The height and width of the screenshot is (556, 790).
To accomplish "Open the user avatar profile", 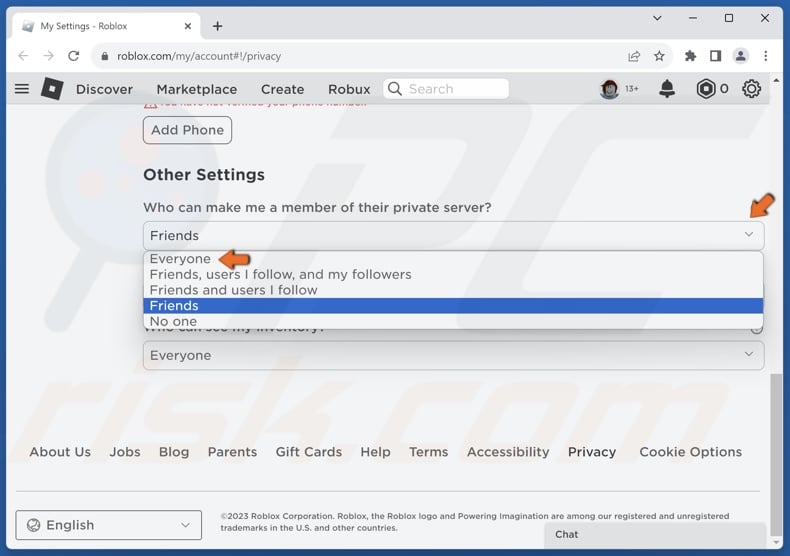I will (x=610, y=89).
